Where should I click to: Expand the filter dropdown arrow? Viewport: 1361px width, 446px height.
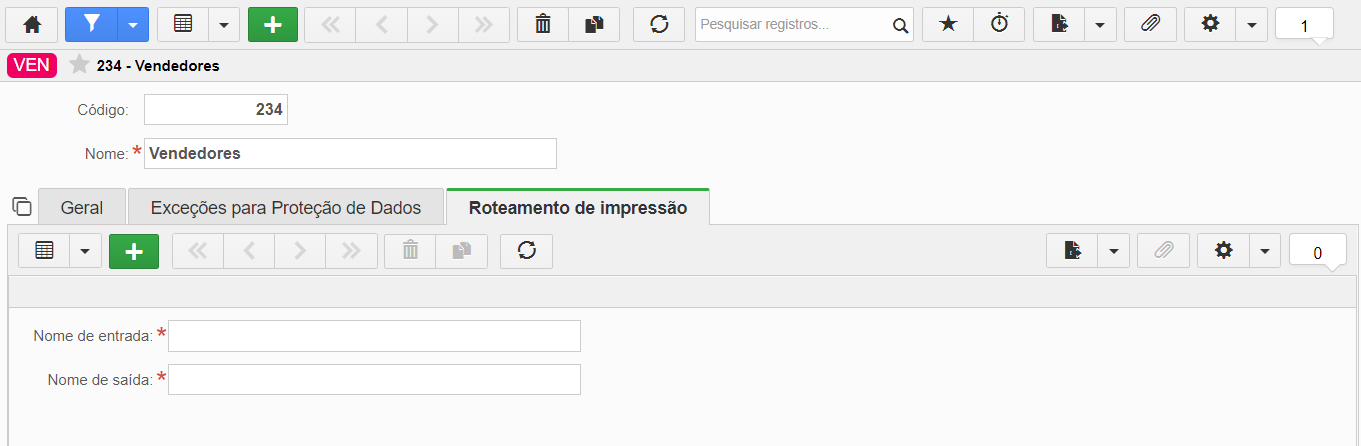pyautogui.click(x=133, y=25)
